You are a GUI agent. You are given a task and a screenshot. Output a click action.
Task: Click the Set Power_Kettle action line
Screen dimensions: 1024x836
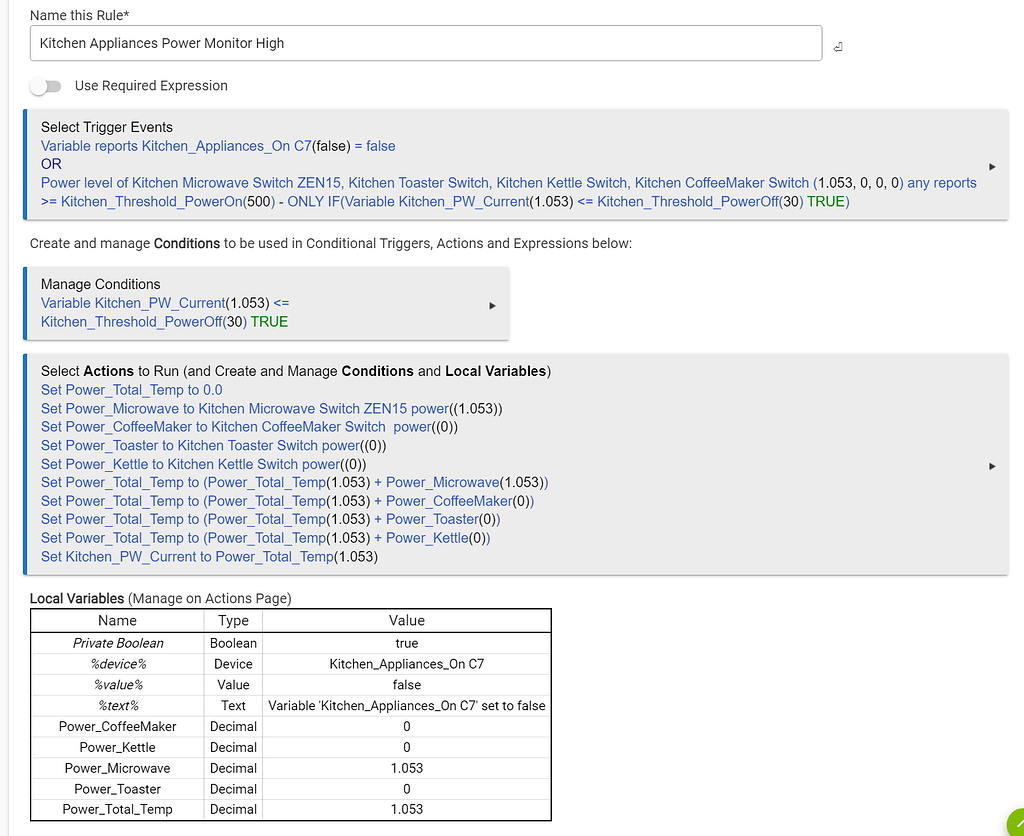(203, 464)
